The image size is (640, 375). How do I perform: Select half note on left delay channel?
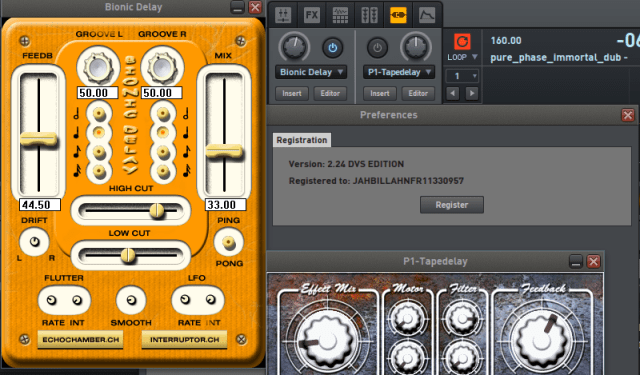99,114
